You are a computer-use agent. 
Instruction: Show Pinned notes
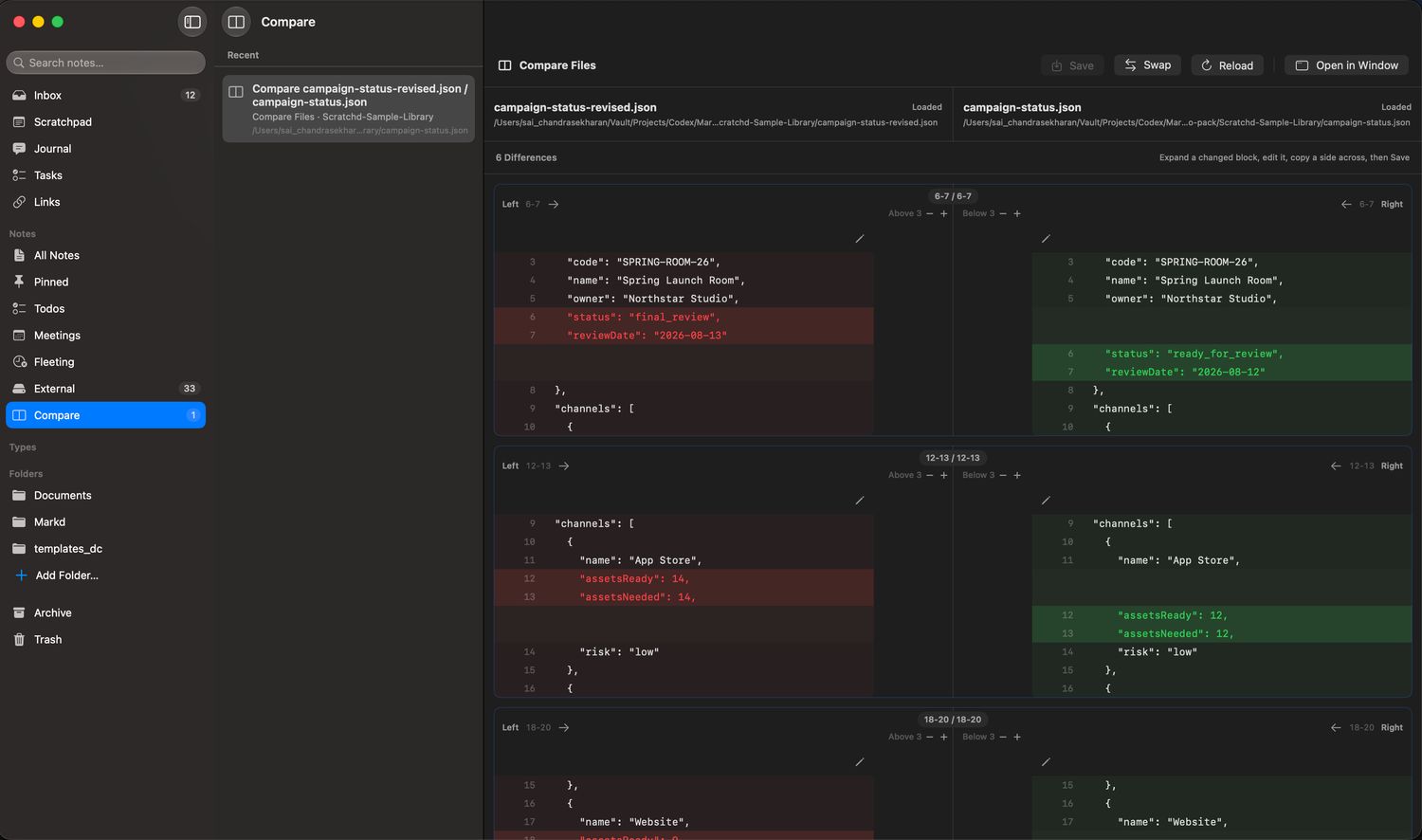coord(105,283)
